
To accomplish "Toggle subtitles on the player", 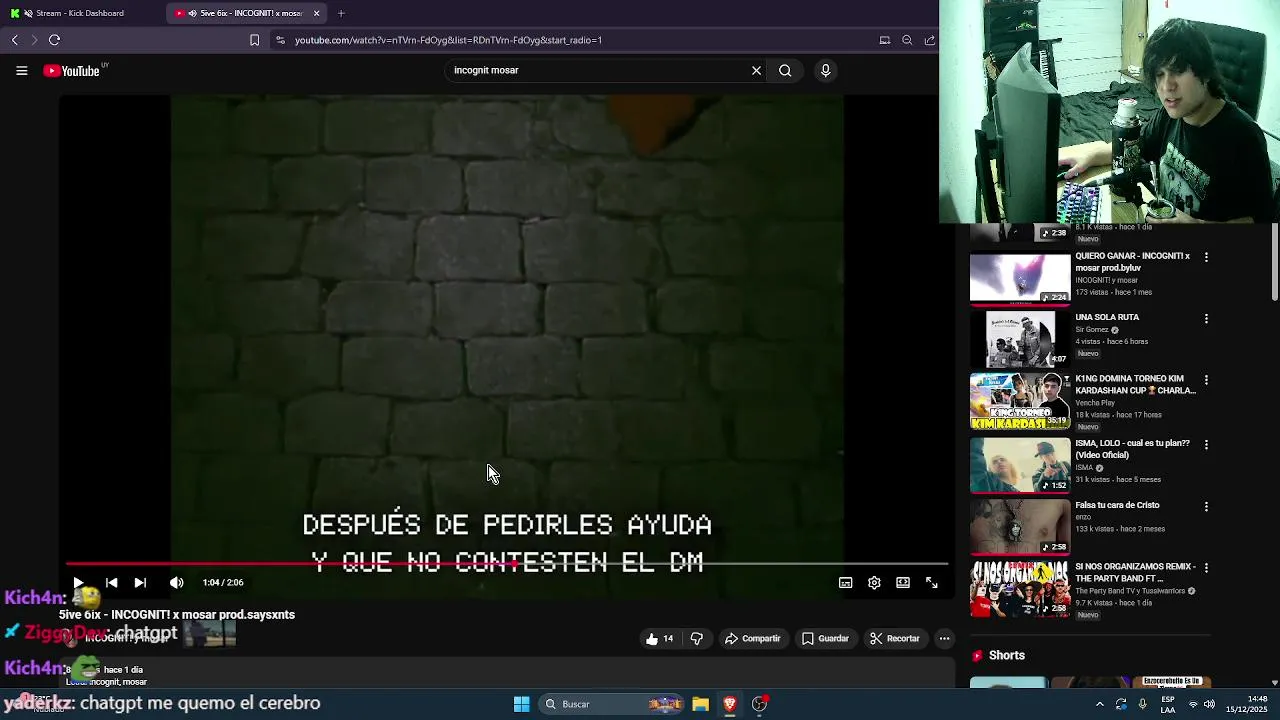I will click(x=845, y=583).
